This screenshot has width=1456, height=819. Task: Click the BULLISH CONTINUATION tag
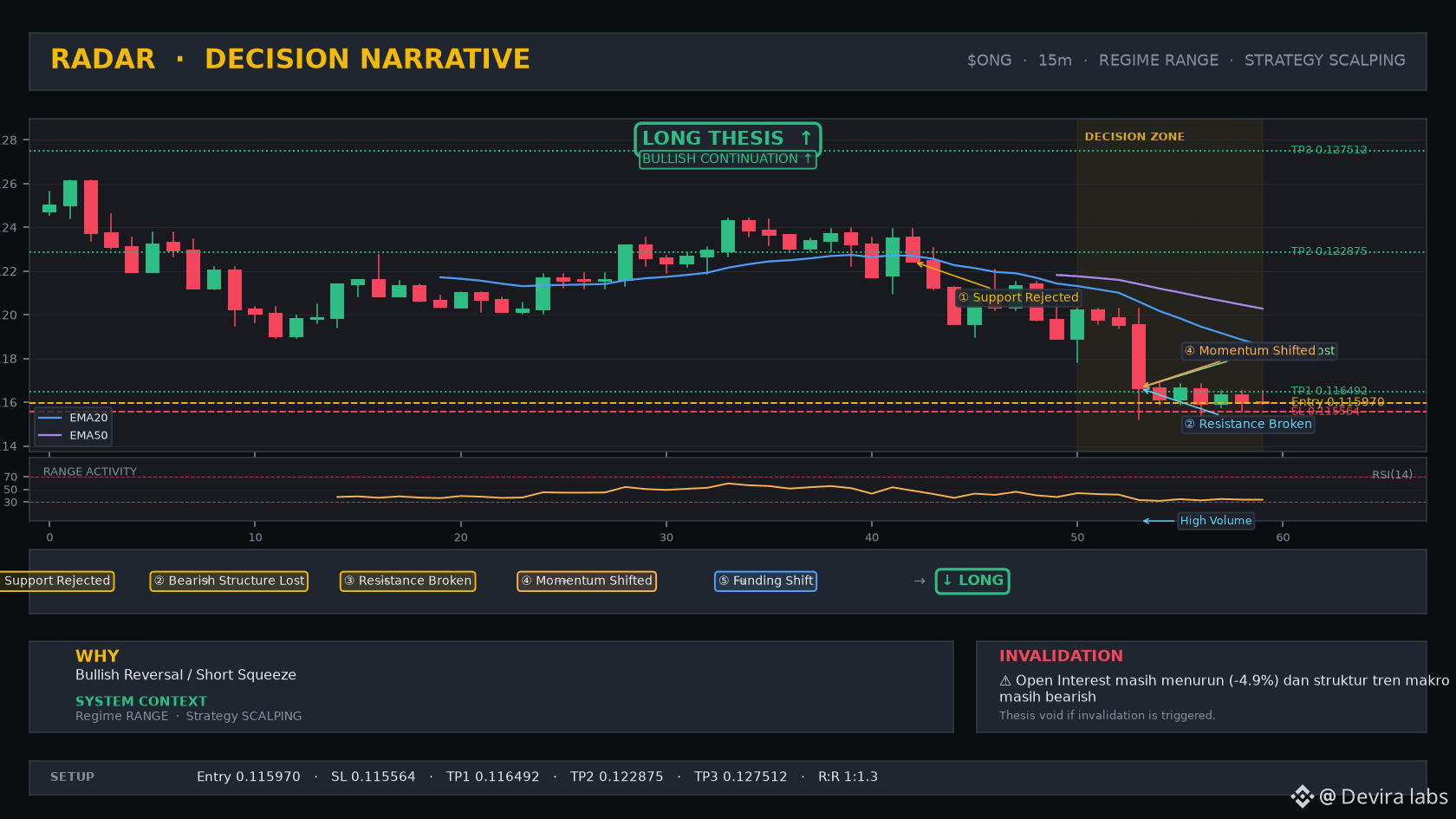tap(728, 159)
